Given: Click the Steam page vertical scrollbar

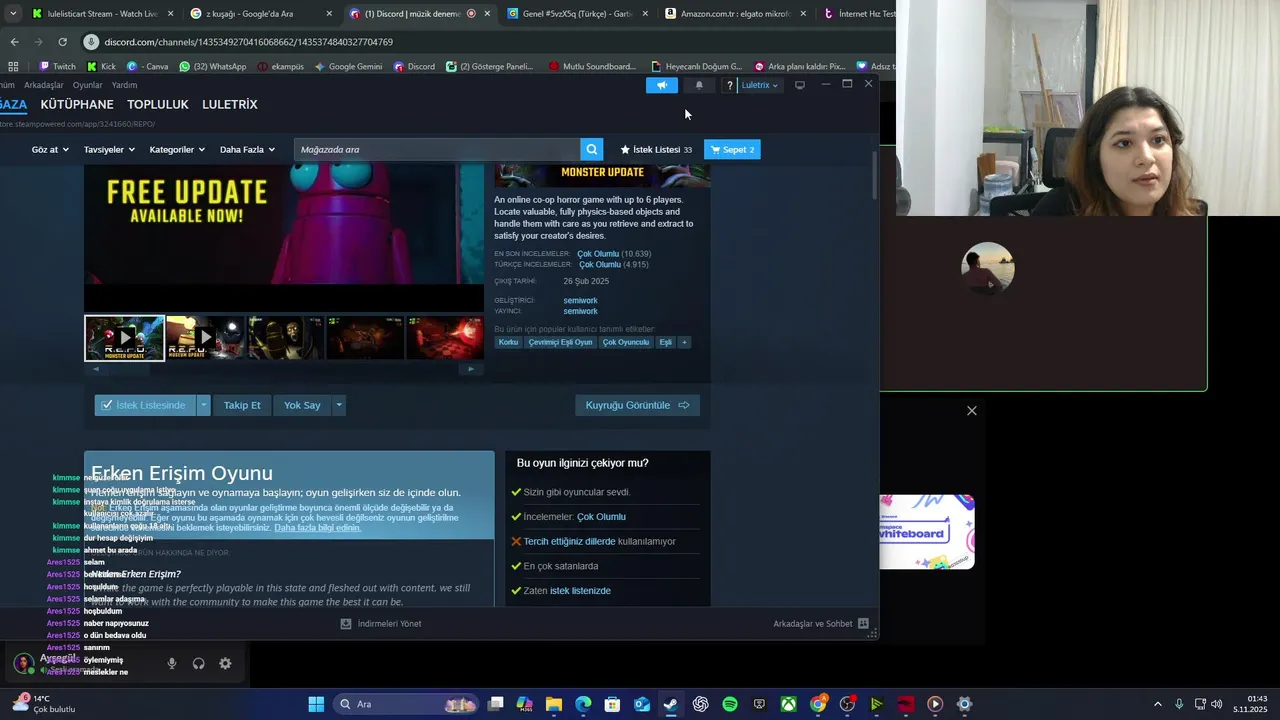Looking at the screenshot, I should 876,175.
